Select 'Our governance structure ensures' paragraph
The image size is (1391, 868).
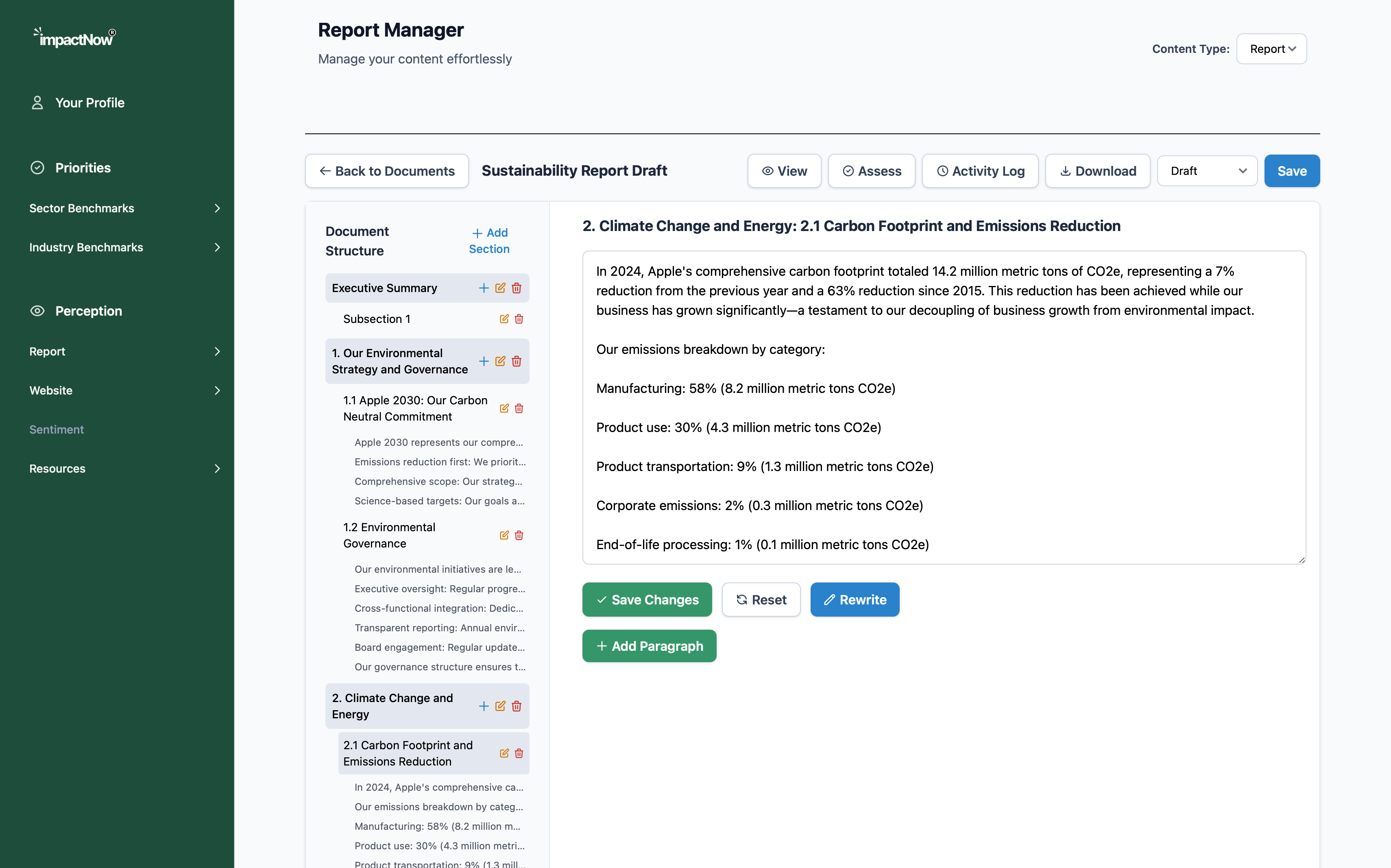pyautogui.click(x=440, y=667)
